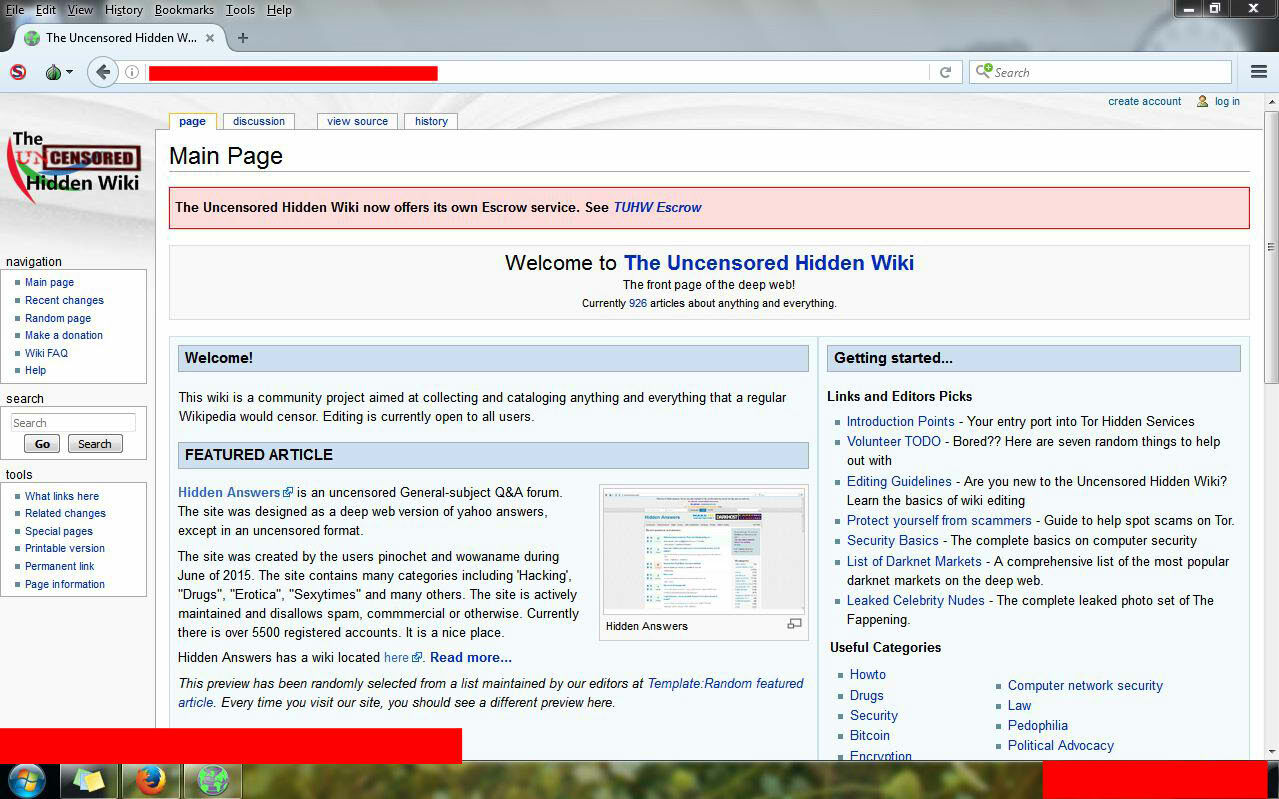Screen dimensions: 1279x799
Task: Open the File menu
Action: [x=14, y=10]
